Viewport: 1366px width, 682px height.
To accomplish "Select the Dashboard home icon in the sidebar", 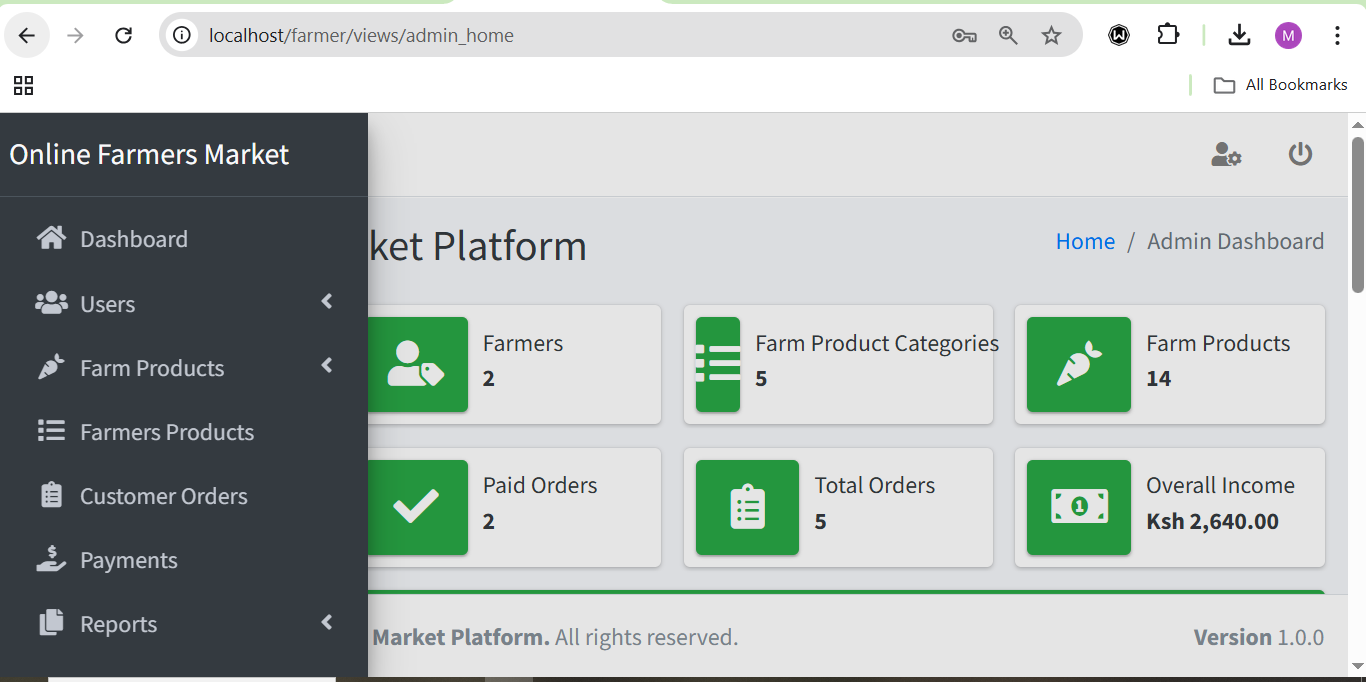I will pos(49,238).
